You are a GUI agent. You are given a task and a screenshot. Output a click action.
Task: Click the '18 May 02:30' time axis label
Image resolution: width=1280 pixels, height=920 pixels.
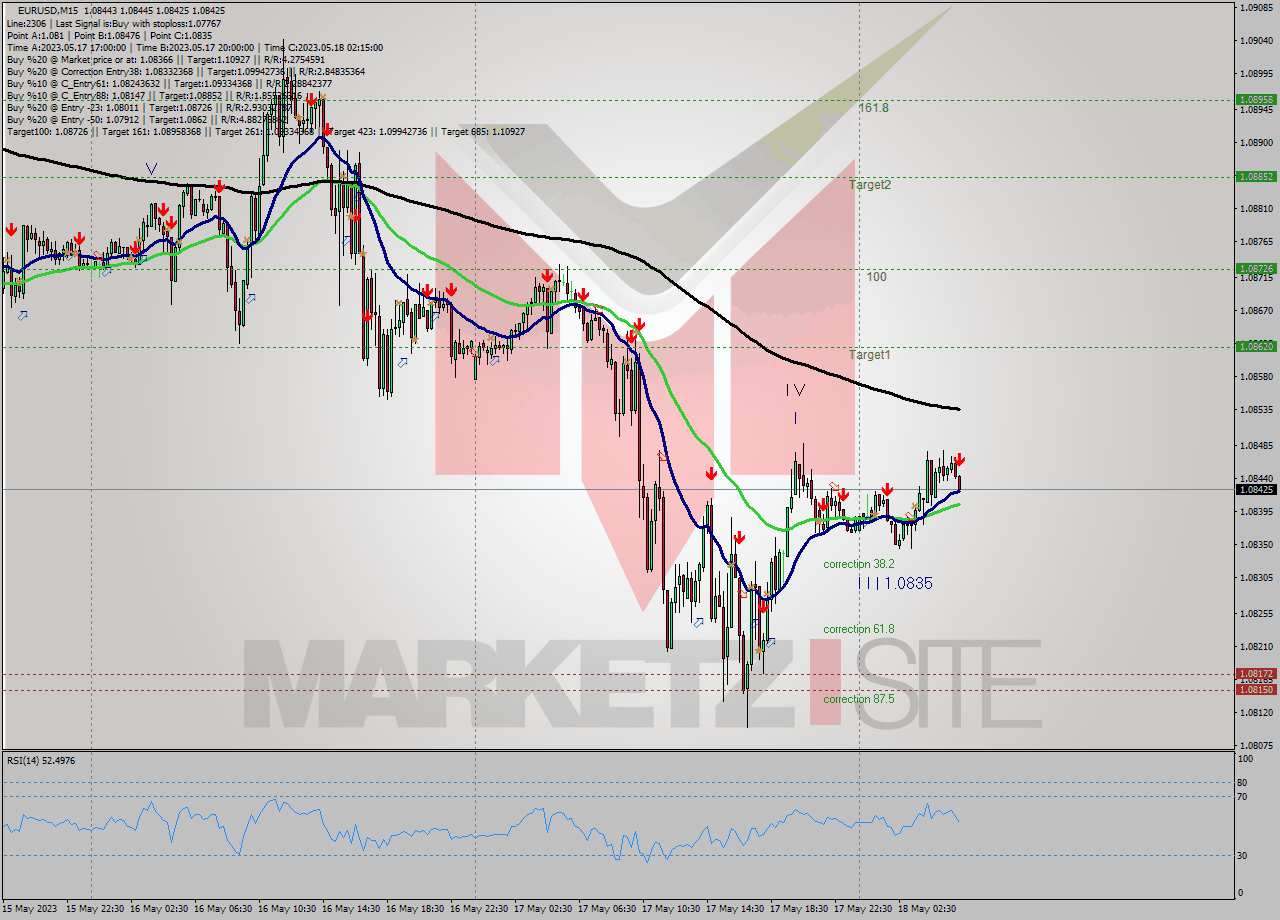[x=926, y=909]
